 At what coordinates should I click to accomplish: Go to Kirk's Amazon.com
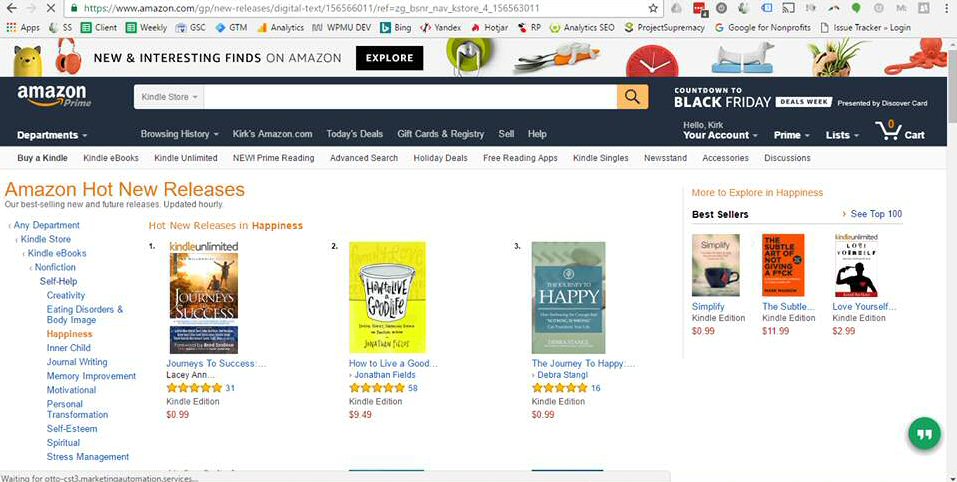pos(272,134)
